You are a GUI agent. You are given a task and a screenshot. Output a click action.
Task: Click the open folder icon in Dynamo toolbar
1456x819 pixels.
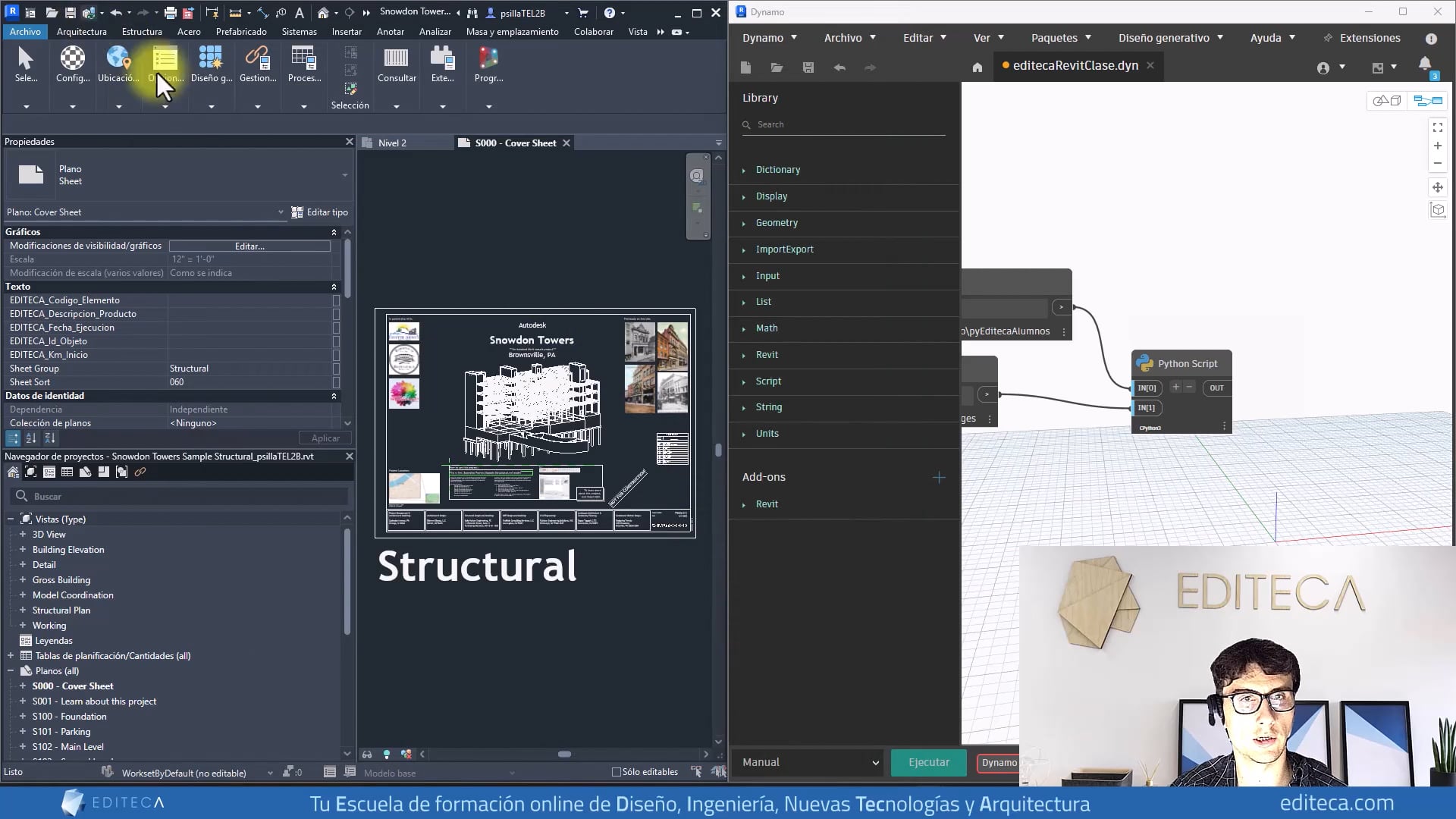tap(777, 67)
